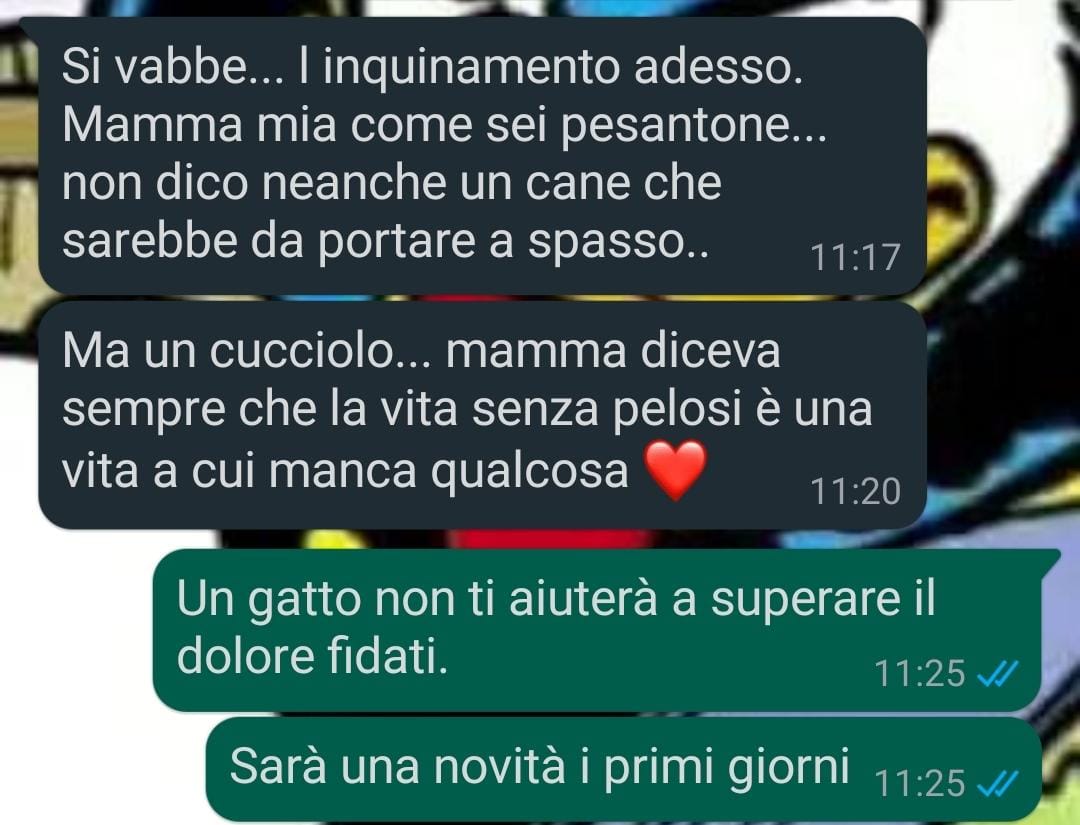Tap the text 'vita a cui manca qualcosa'
Viewport: 1080px width, 825px height.
(345, 472)
